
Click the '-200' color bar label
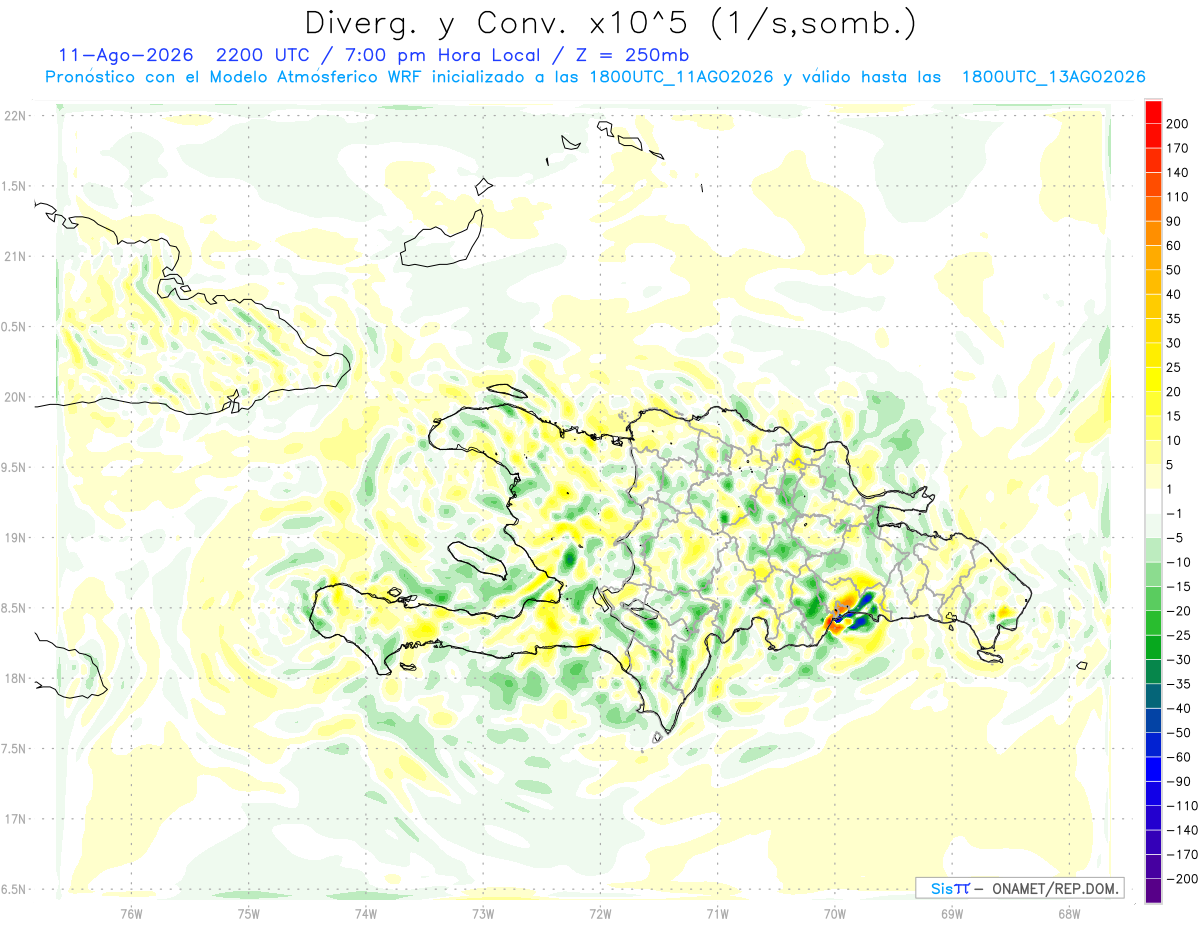[x=1180, y=879]
